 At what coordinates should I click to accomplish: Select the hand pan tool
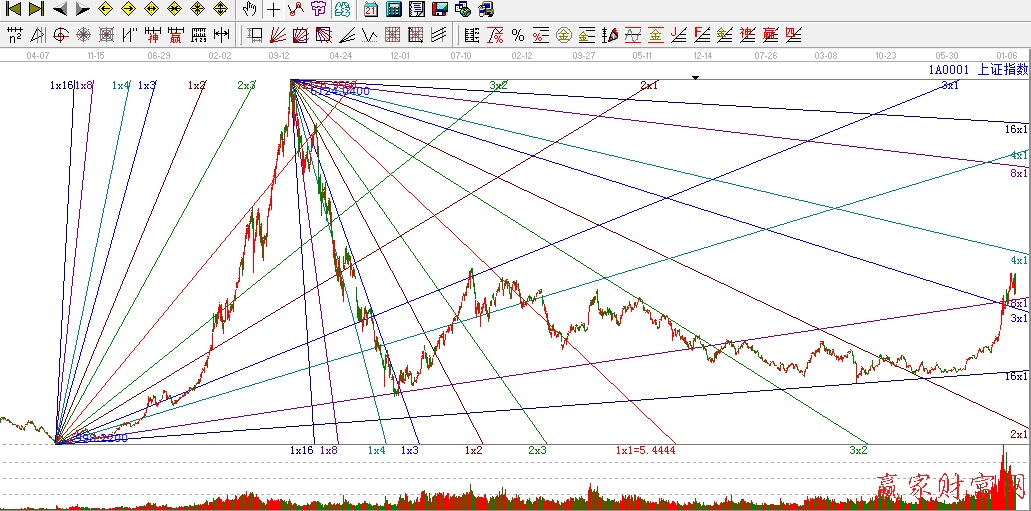pyautogui.click(x=249, y=9)
